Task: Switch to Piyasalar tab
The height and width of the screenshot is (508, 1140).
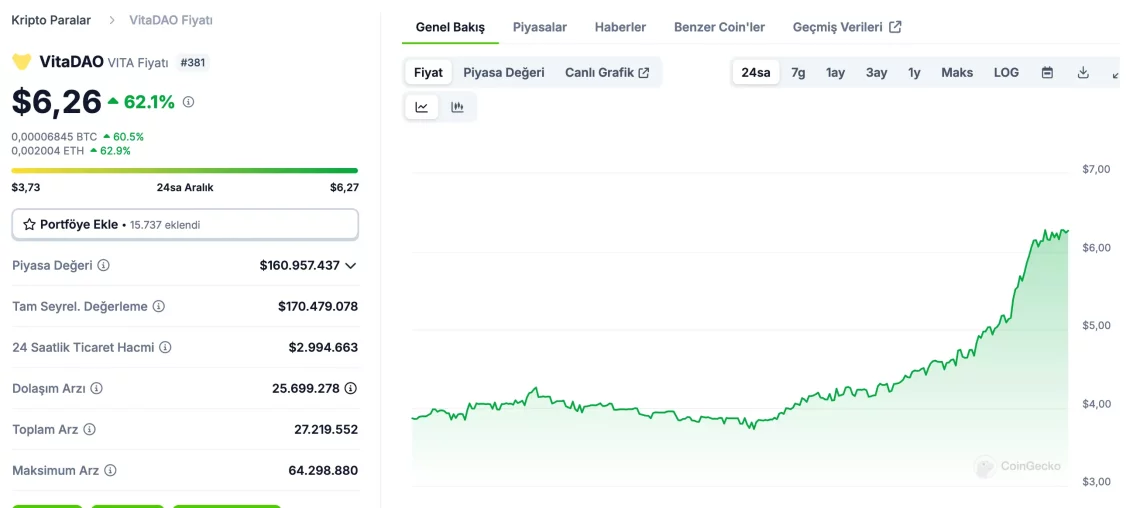Action: tap(539, 27)
